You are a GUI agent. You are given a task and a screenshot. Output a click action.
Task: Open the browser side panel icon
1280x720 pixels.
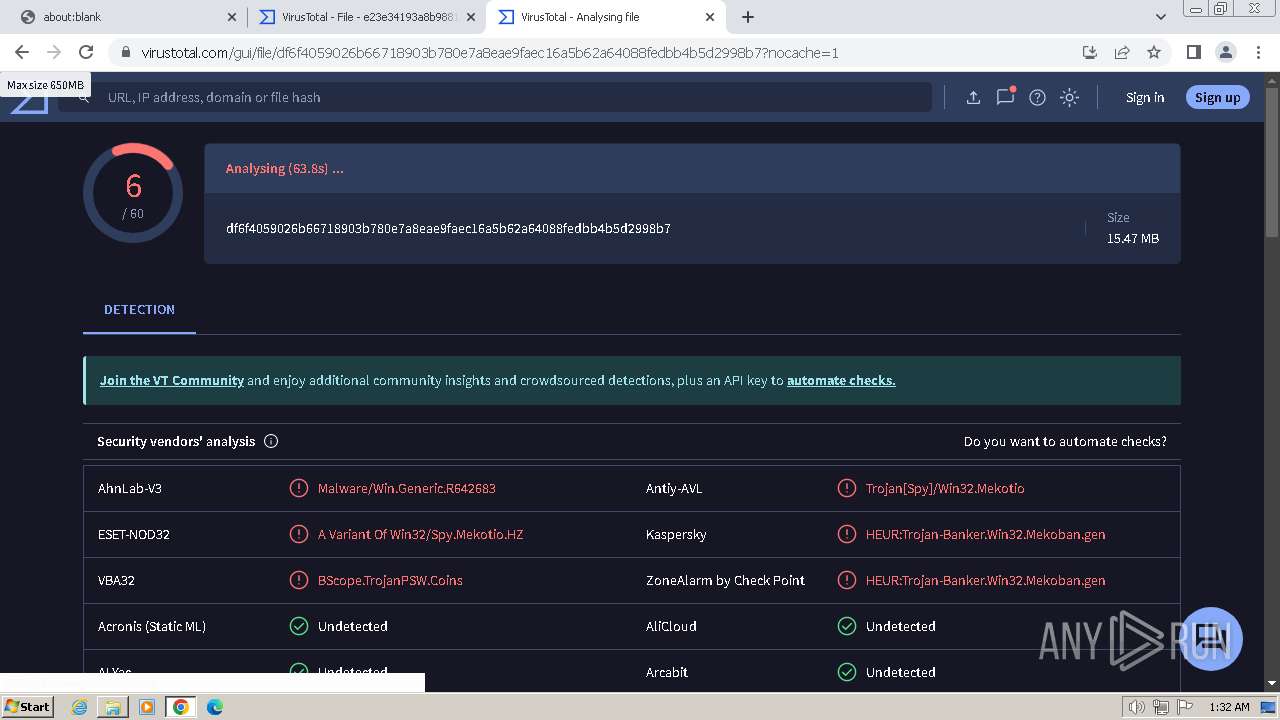coord(1194,52)
